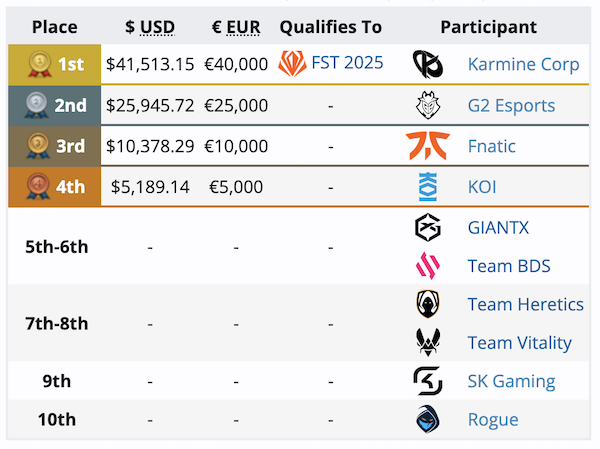
Task: Click the Team Heretics logo
Action: tap(428, 304)
